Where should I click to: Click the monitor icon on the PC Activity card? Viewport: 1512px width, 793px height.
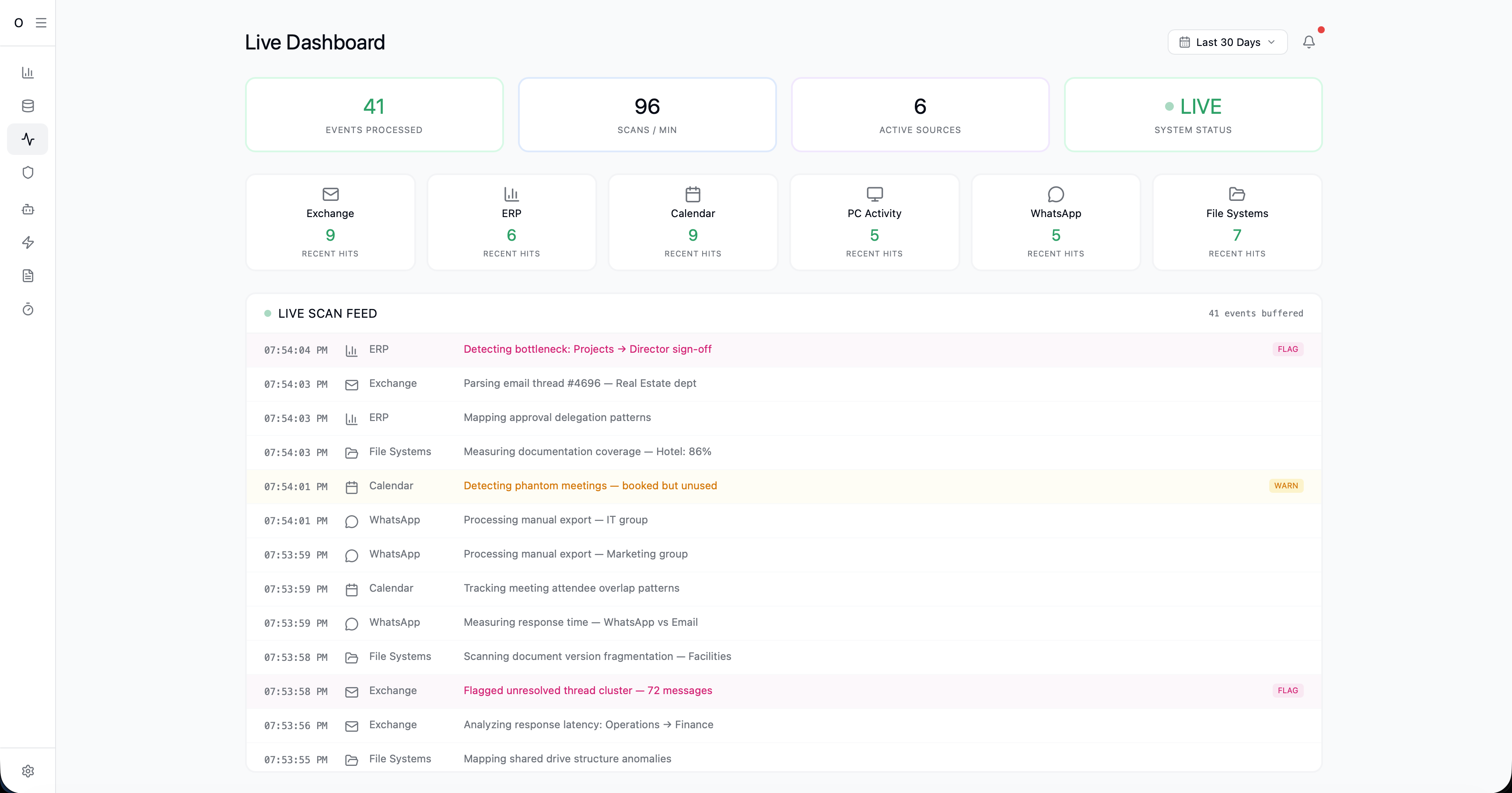click(x=875, y=194)
